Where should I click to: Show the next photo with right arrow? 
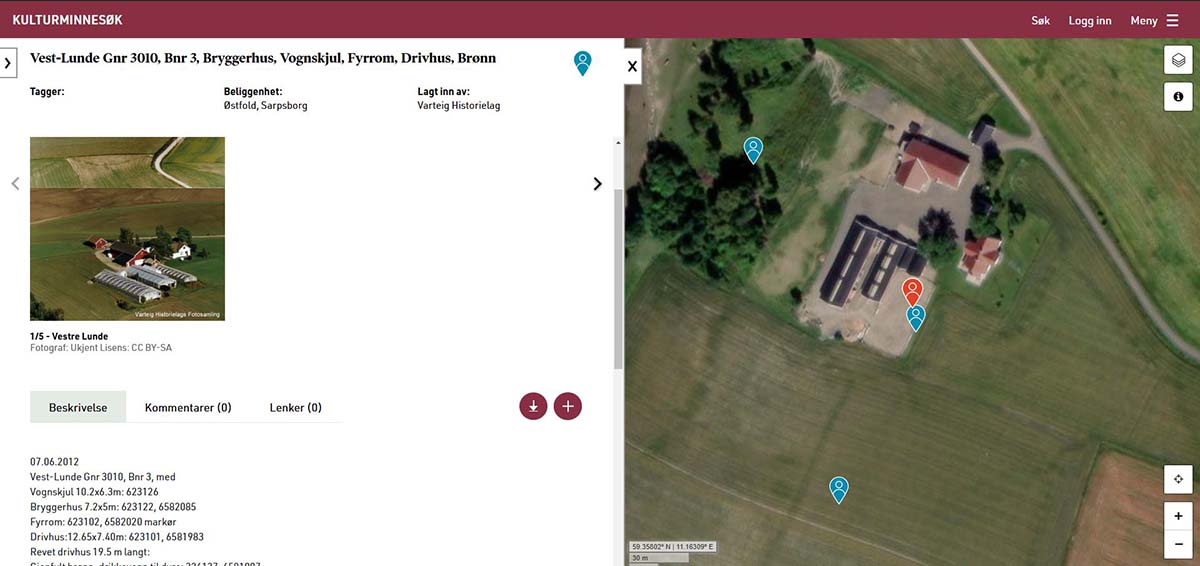[598, 184]
